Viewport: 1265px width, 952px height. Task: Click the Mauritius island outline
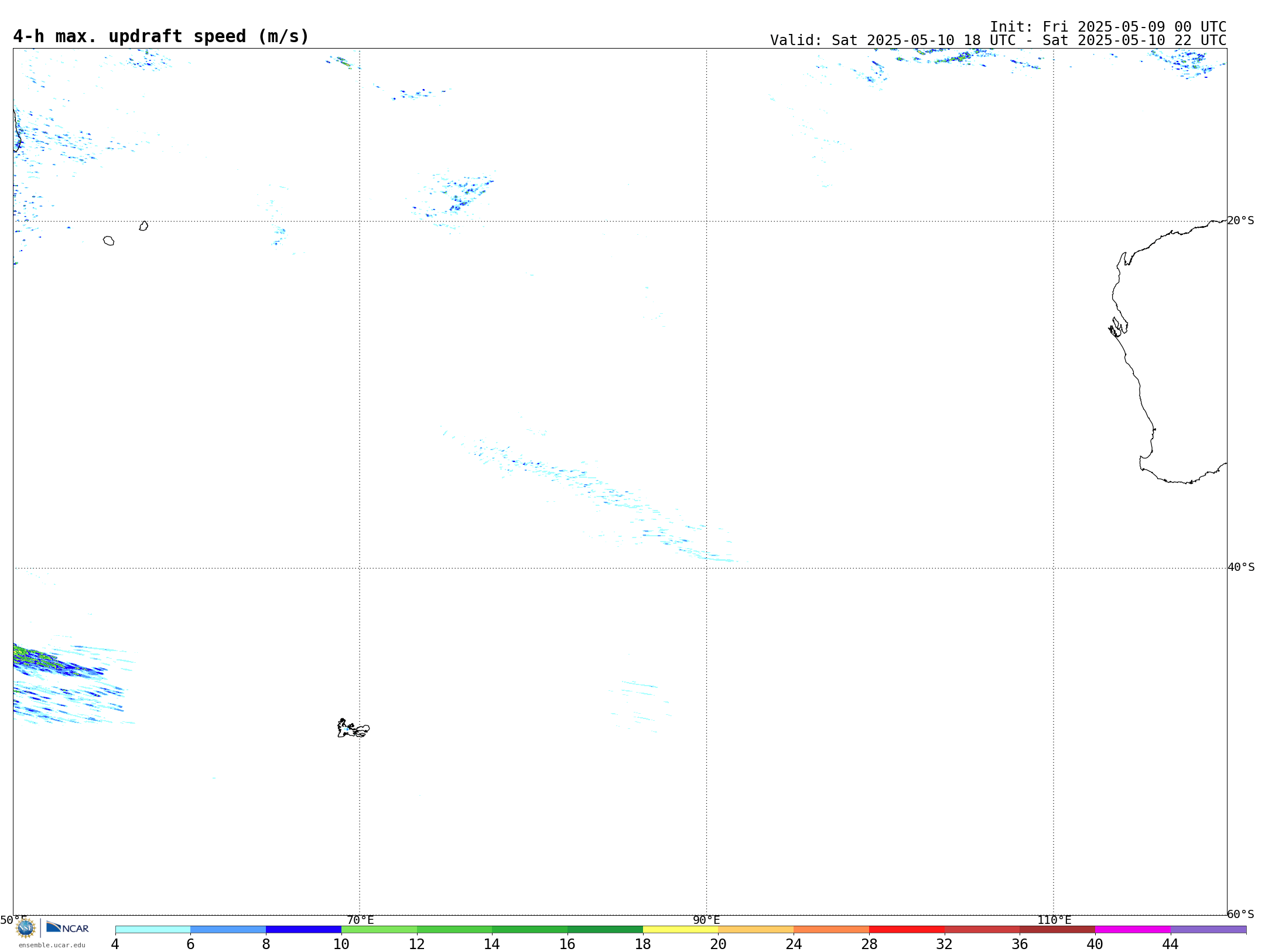(x=143, y=226)
